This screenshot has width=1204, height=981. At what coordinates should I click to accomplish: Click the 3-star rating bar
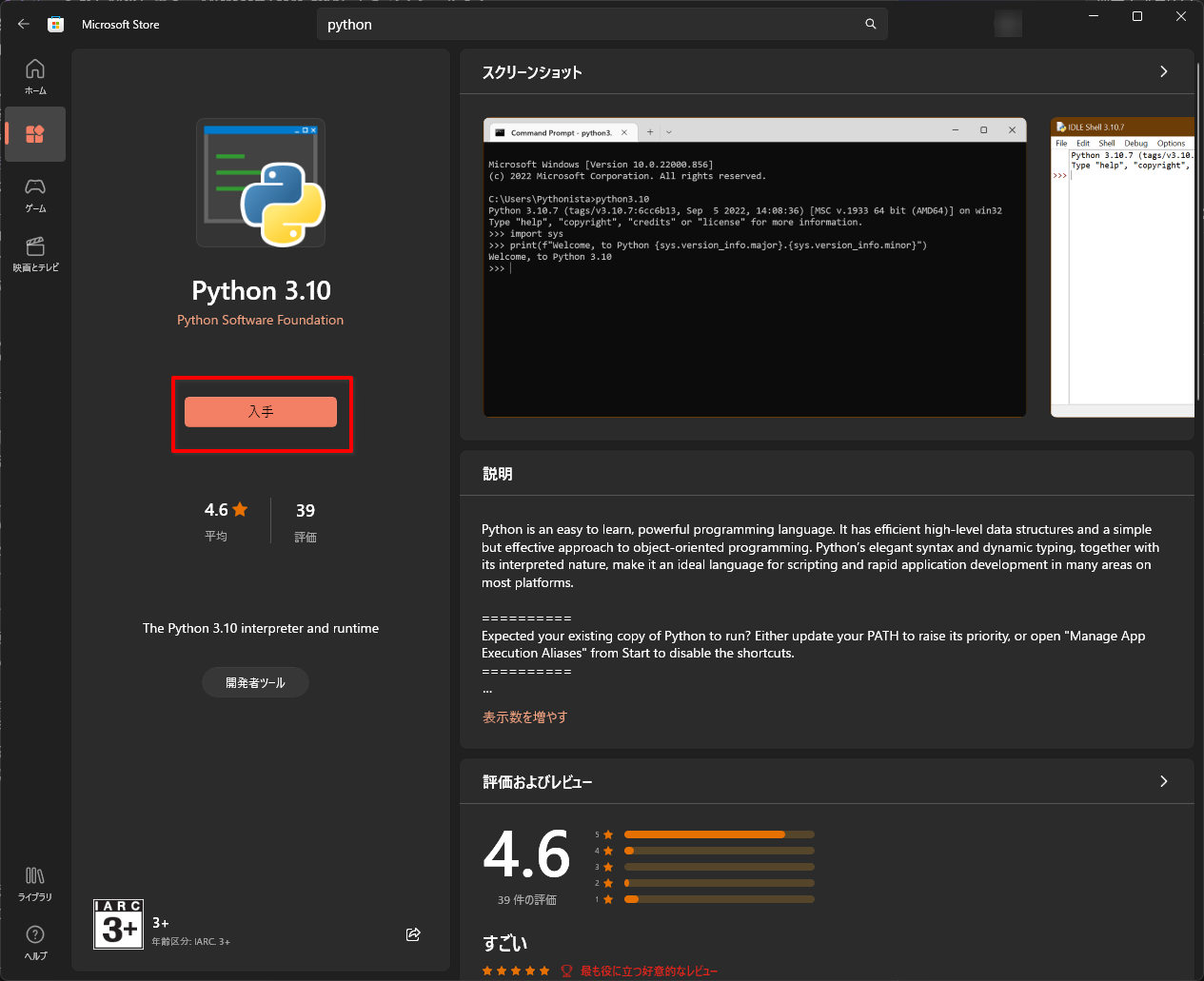(720, 867)
